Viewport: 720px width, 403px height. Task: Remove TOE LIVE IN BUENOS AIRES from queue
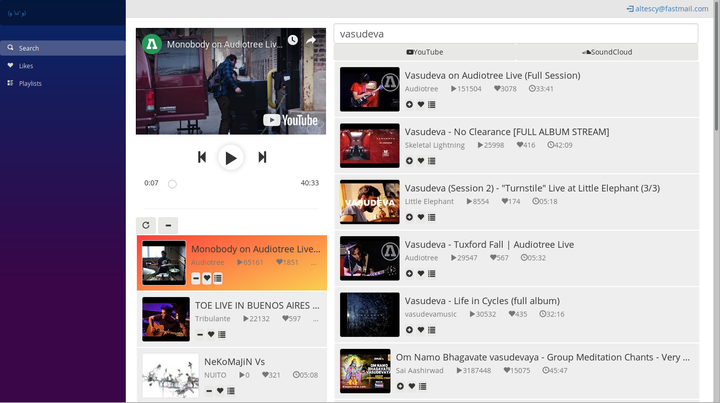point(200,335)
